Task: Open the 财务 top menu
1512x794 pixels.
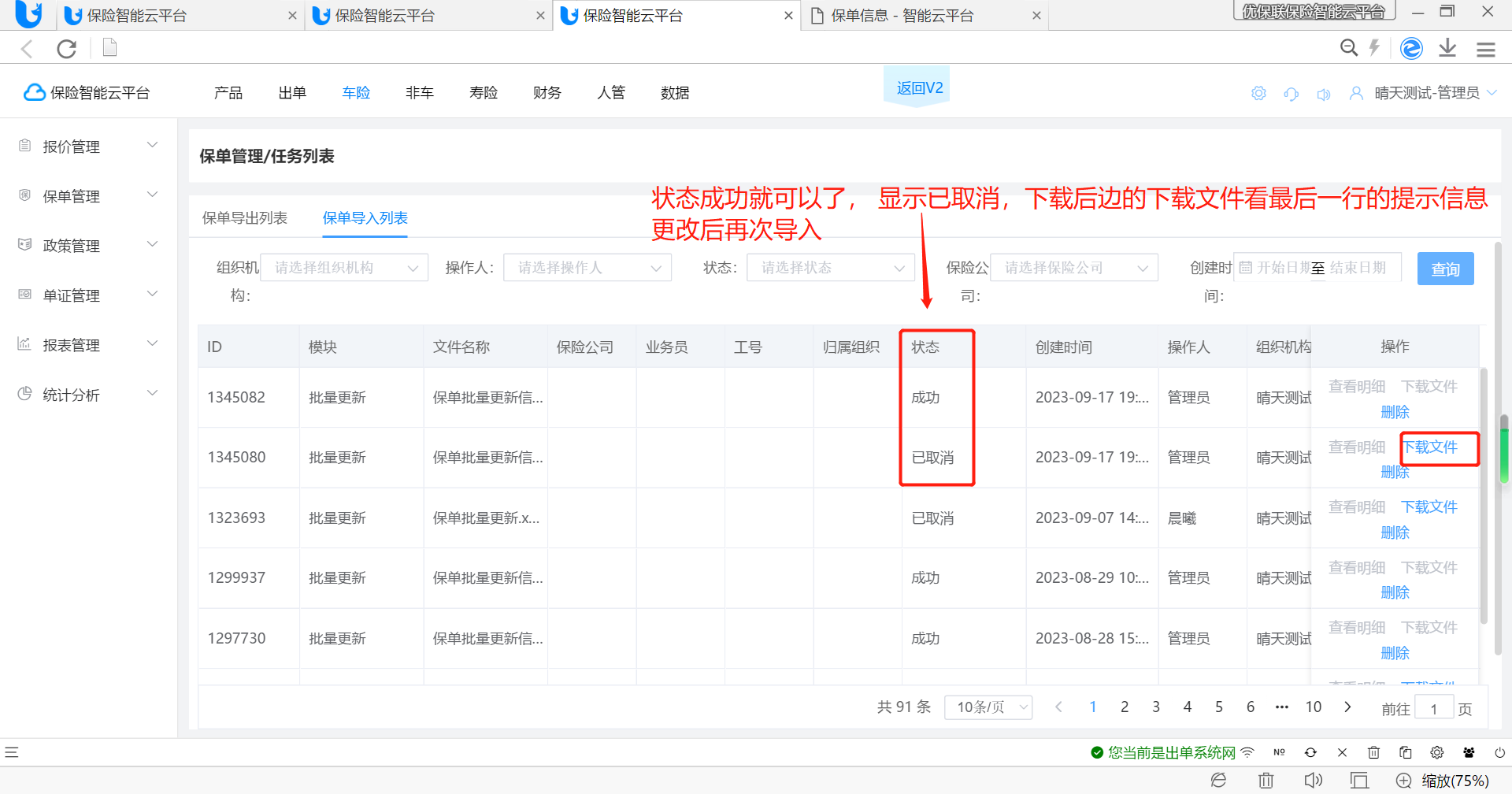Action: pyautogui.click(x=547, y=93)
